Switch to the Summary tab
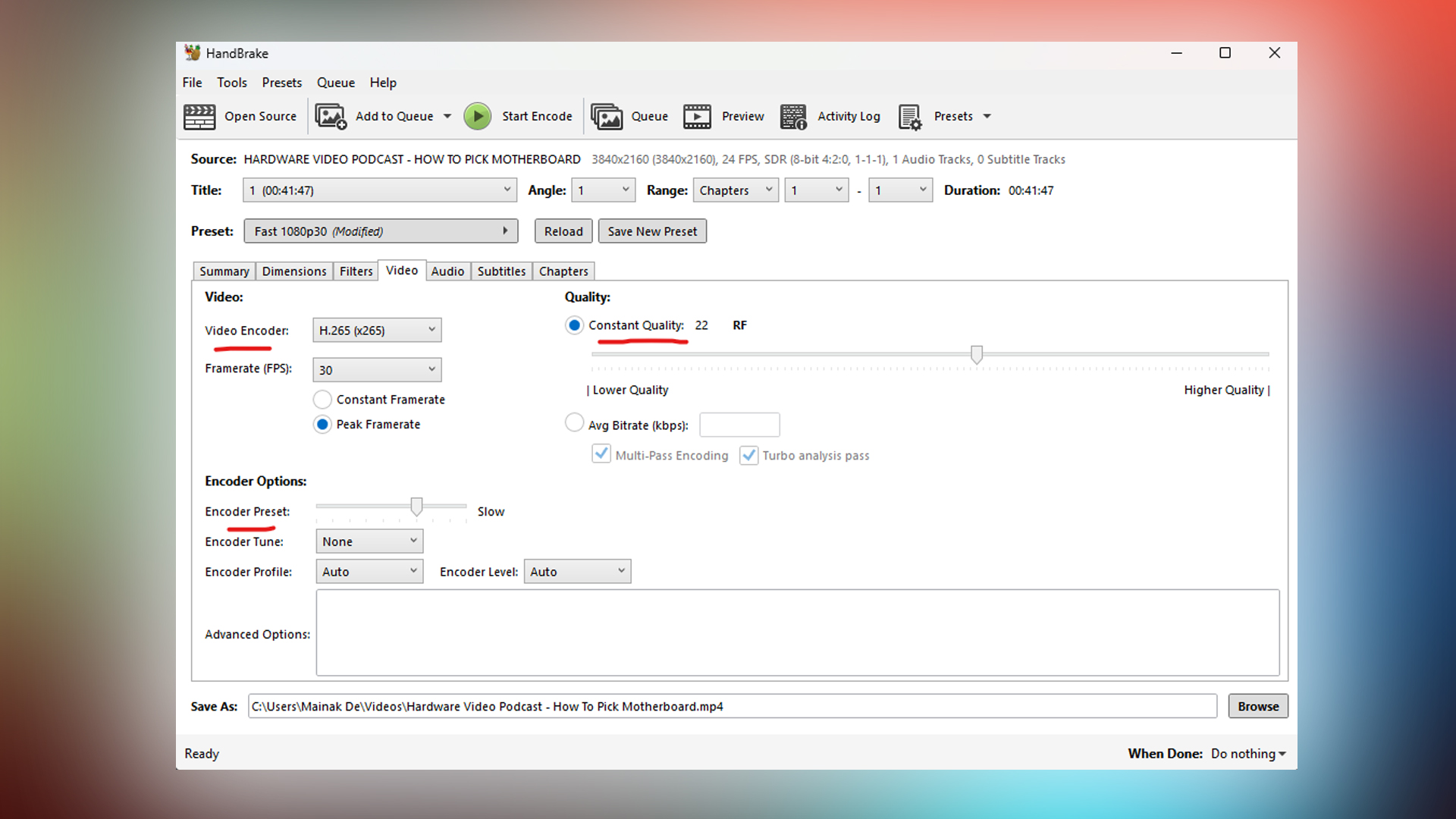Viewport: 1456px width, 819px height. tap(224, 271)
